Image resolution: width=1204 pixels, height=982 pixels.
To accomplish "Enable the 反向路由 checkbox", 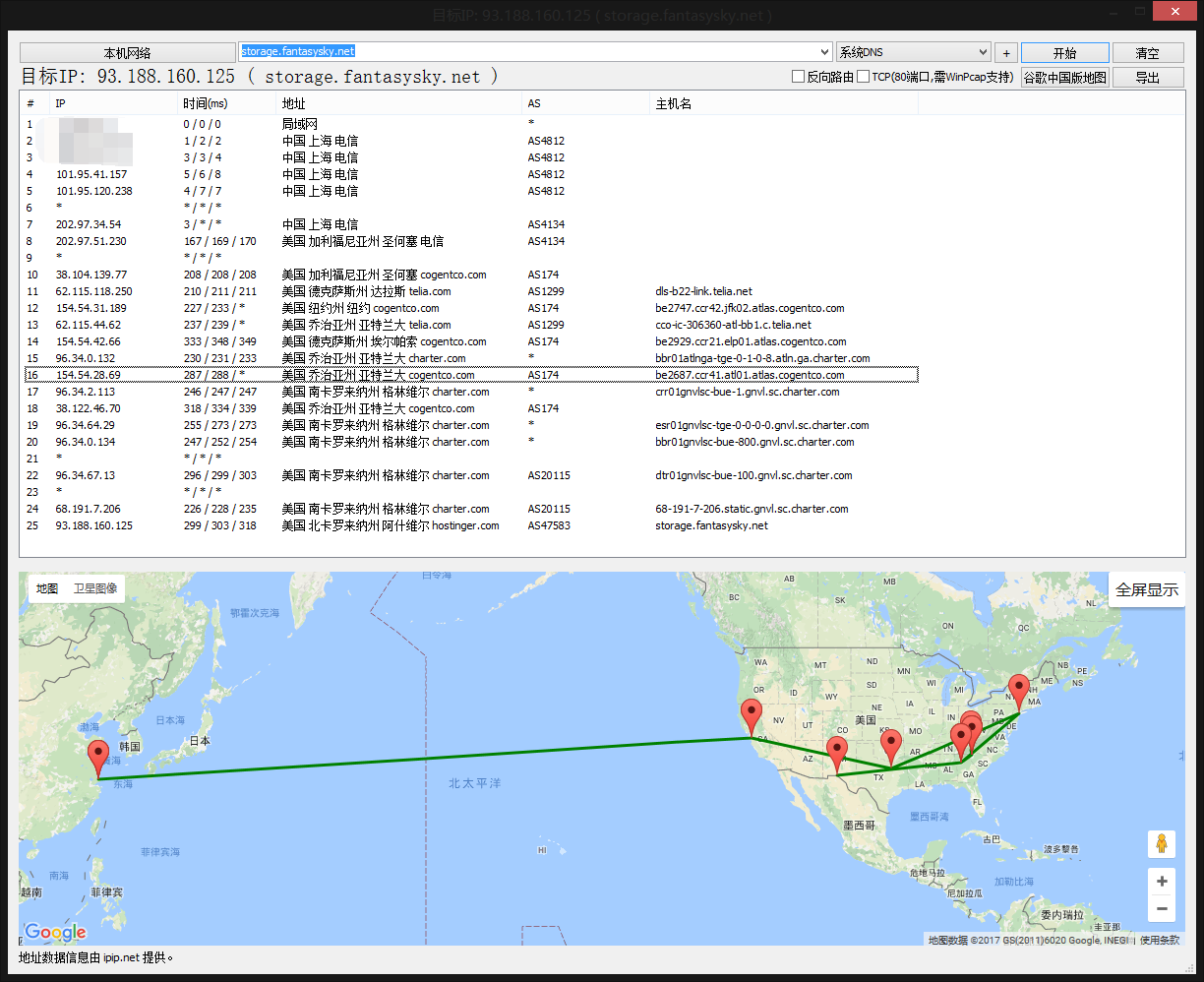I will click(x=799, y=77).
